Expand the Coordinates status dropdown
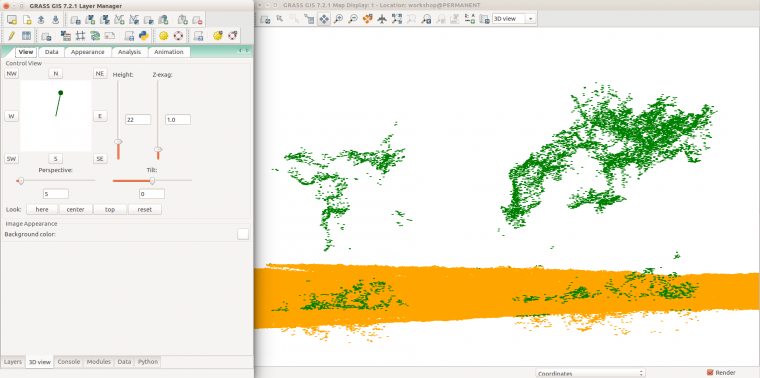This screenshot has height=378, width=760. (x=590, y=373)
